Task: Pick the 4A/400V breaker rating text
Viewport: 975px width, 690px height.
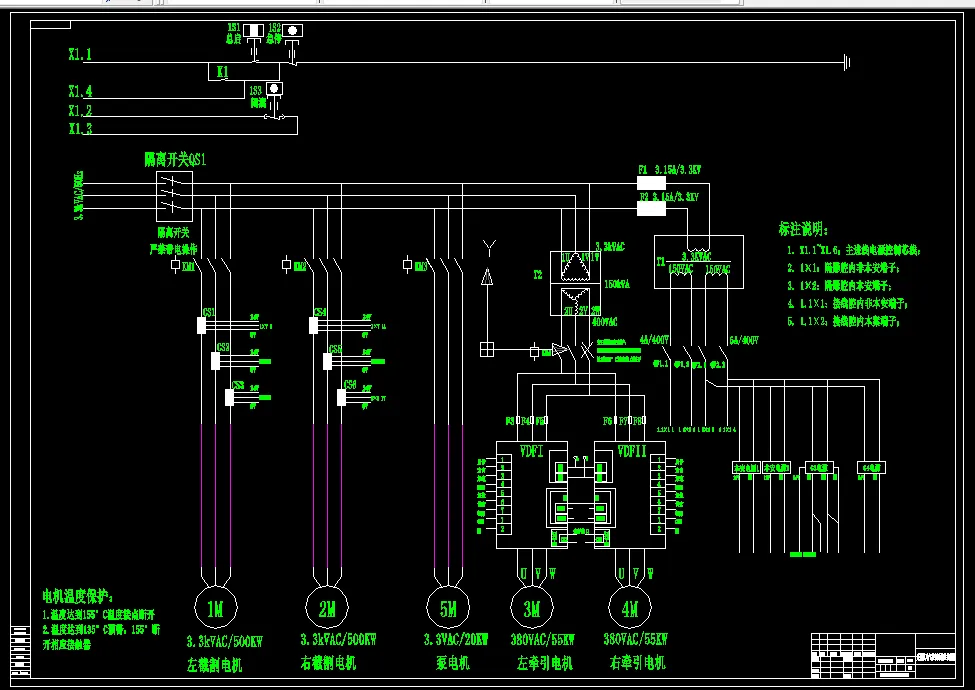Action: click(654, 340)
